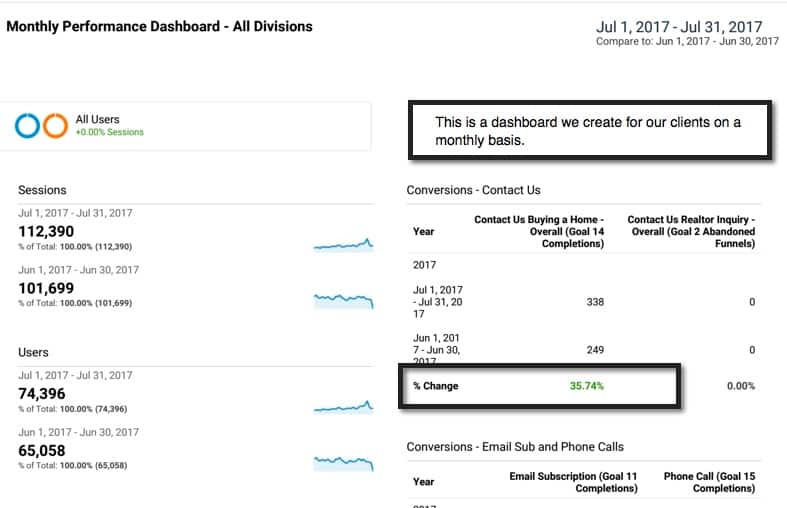Click the Phone Call Goal 15 column header
Image resolution: width=787 pixels, height=508 pixels.
click(709, 482)
